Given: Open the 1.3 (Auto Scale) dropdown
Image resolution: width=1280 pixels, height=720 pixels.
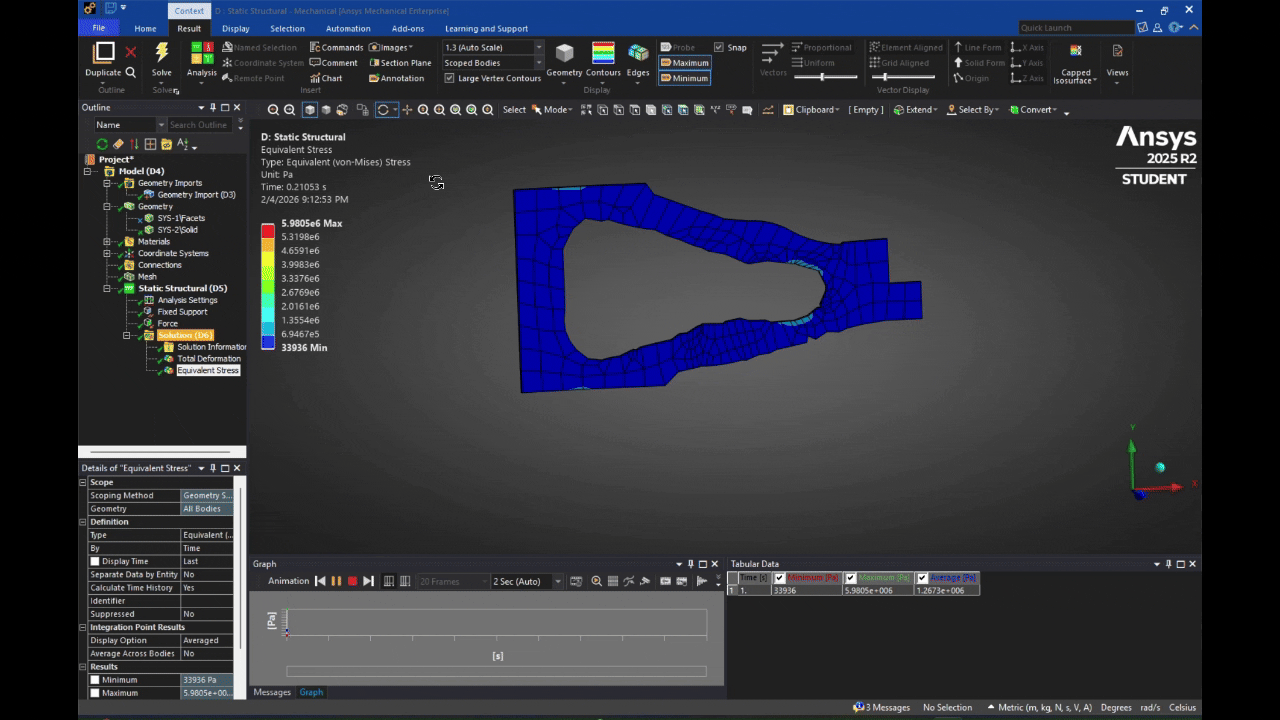Looking at the screenshot, I should click(x=539, y=47).
